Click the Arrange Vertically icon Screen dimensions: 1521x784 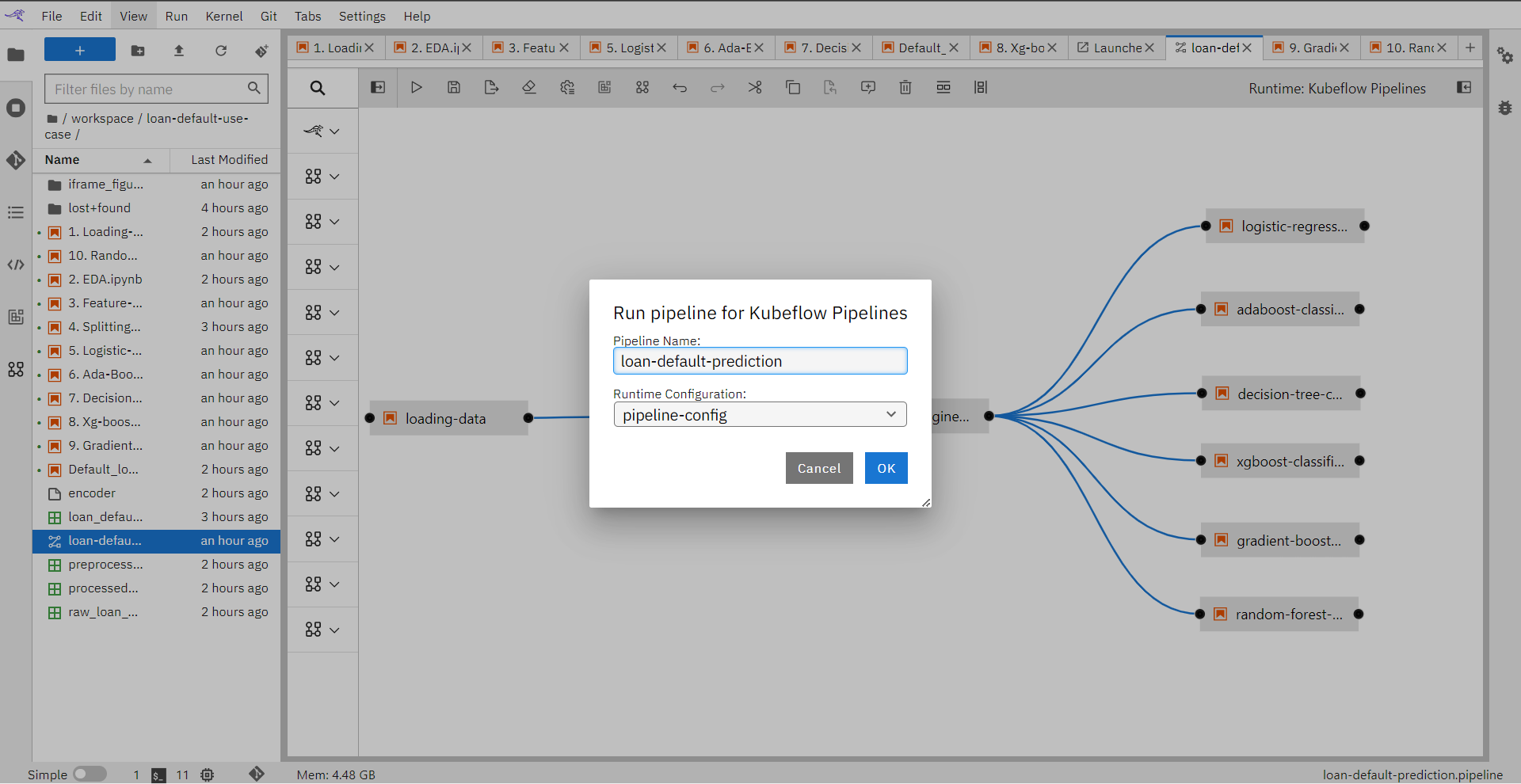981,88
